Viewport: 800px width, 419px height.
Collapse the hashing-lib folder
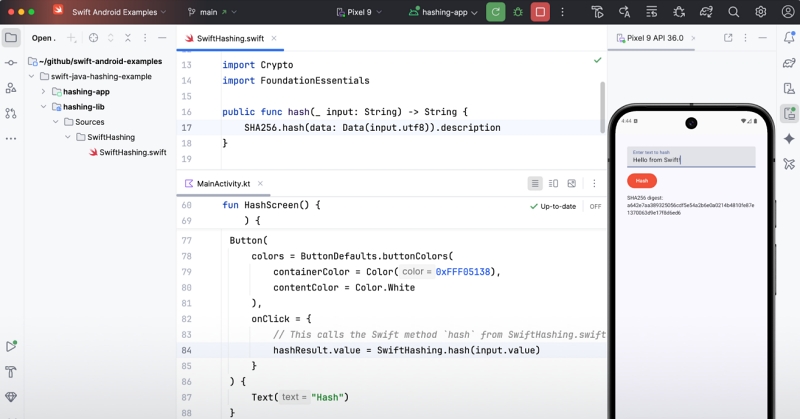pyautogui.click(x=43, y=106)
